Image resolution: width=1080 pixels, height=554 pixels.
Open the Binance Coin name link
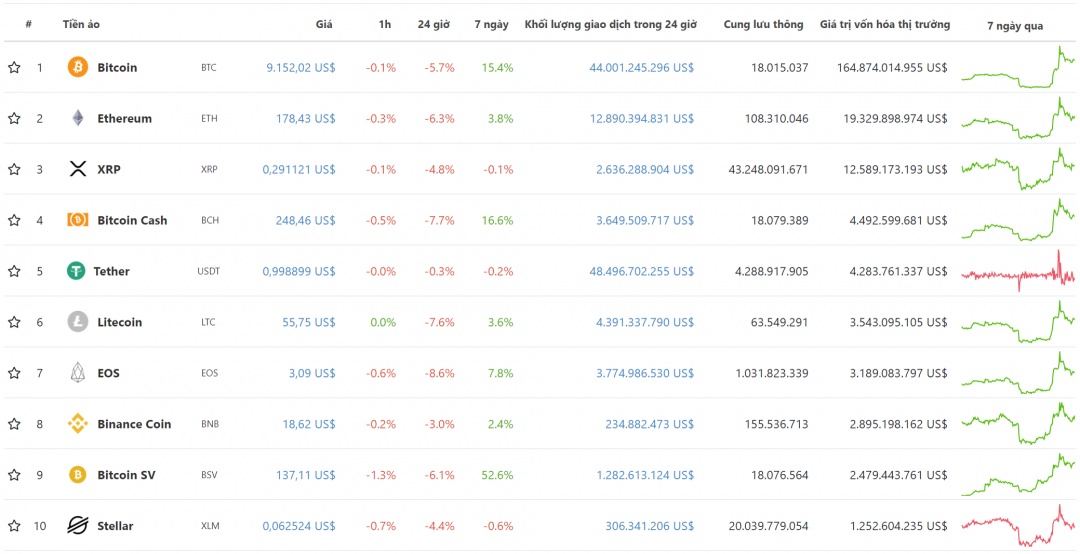(x=134, y=424)
